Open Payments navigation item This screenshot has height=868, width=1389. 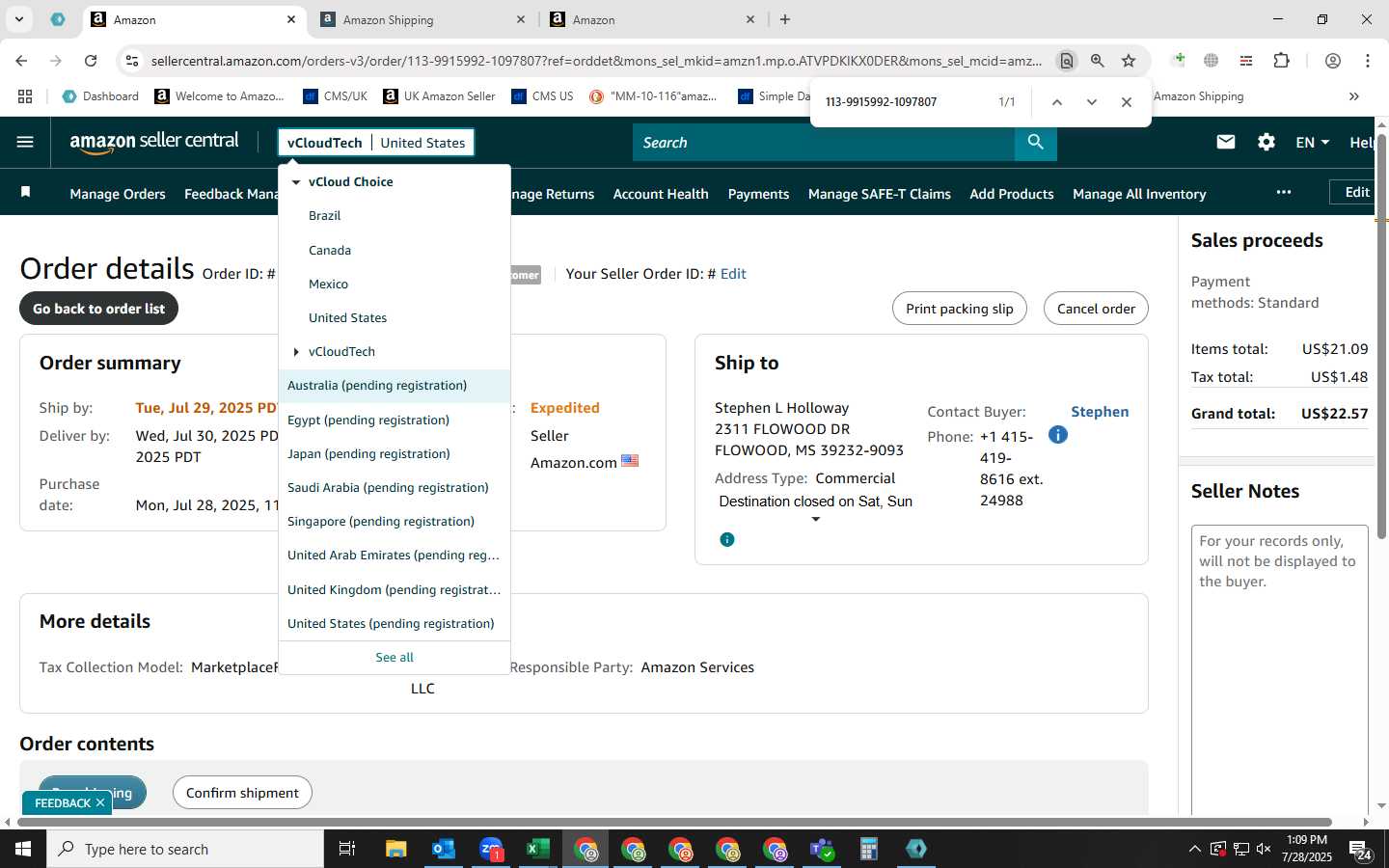coord(758,194)
